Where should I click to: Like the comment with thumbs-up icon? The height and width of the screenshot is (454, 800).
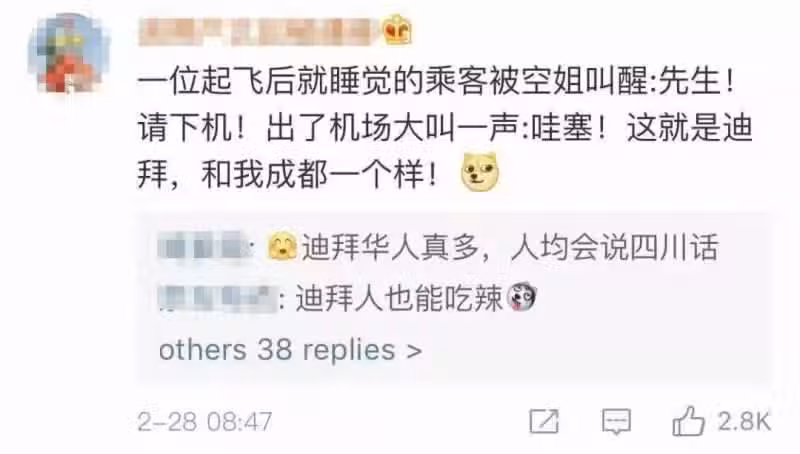click(689, 421)
